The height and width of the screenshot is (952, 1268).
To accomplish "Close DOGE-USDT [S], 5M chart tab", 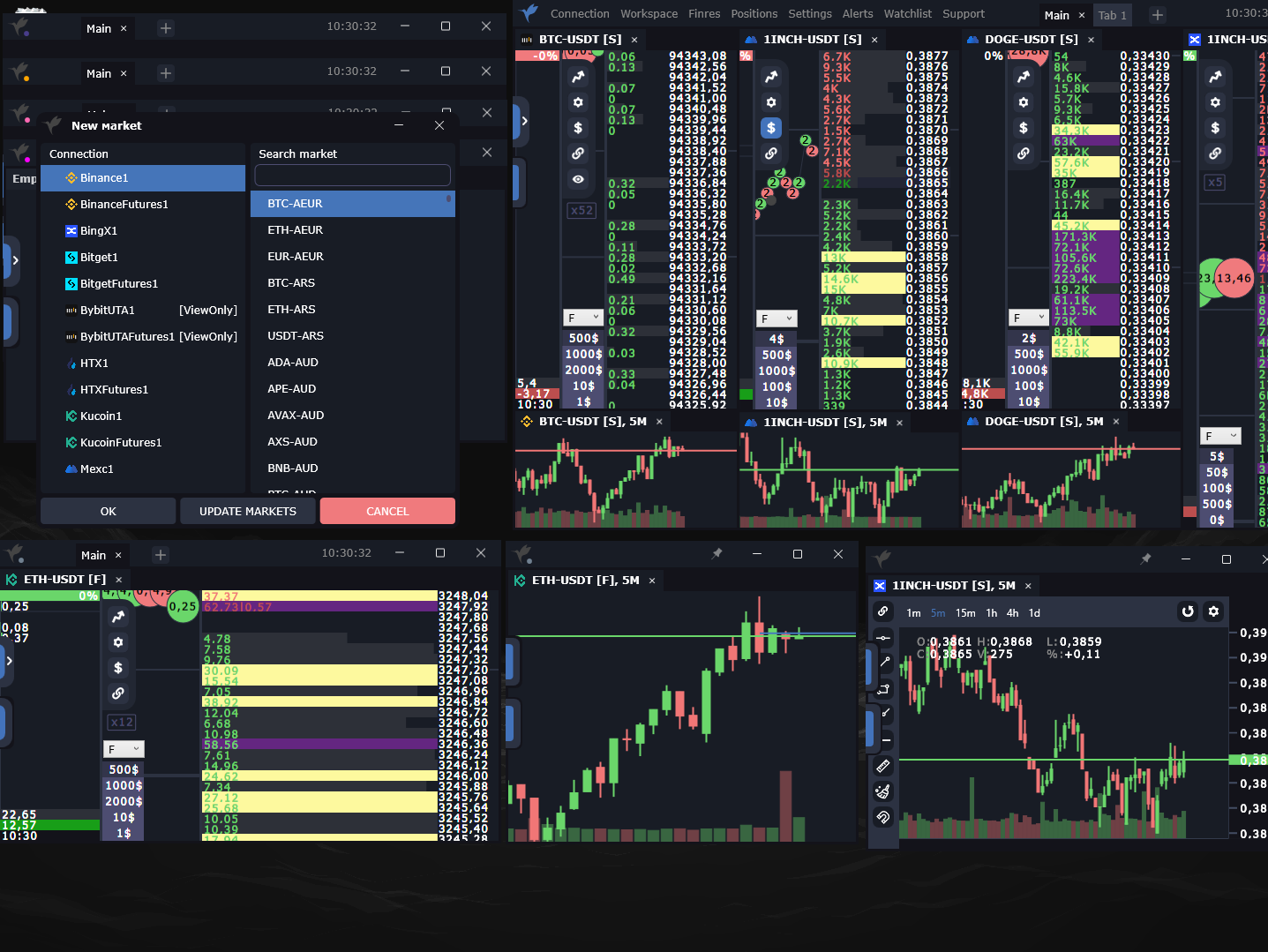I will pyautogui.click(x=1116, y=423).
